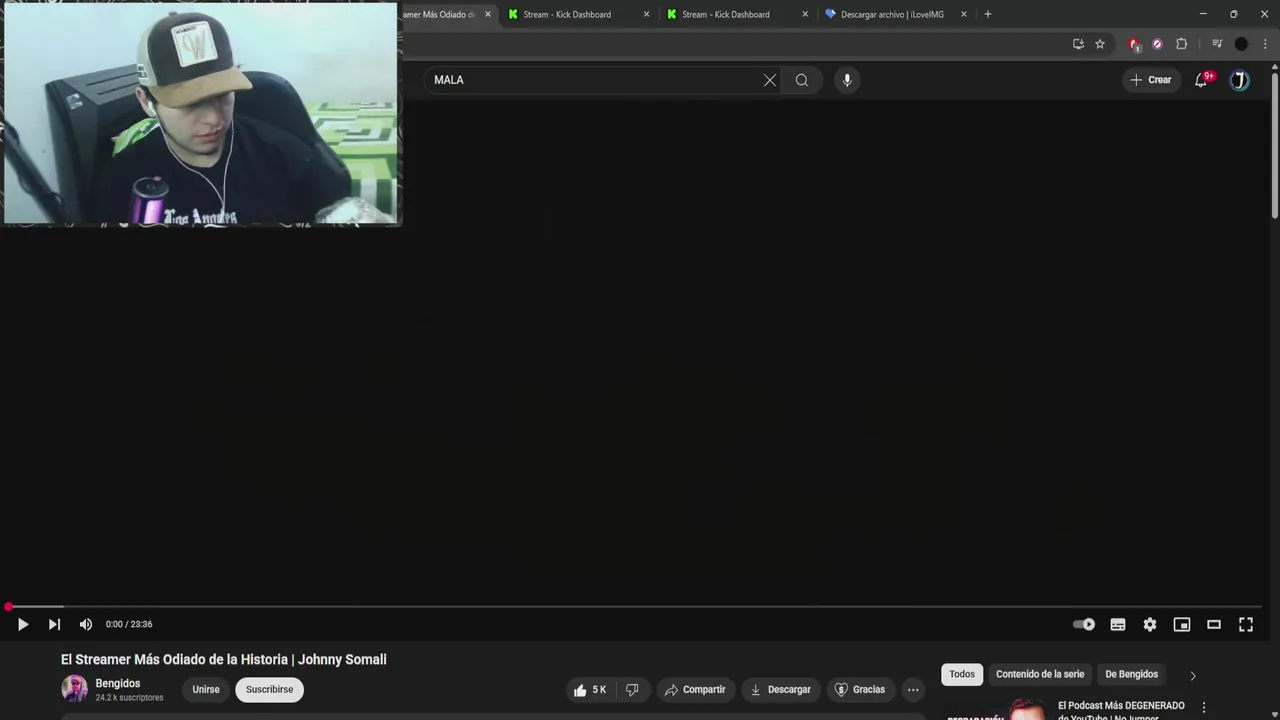The height and width of the screenshot is (720, 1280).
Task: Show more filter chips arrow
Action: 1192,675
